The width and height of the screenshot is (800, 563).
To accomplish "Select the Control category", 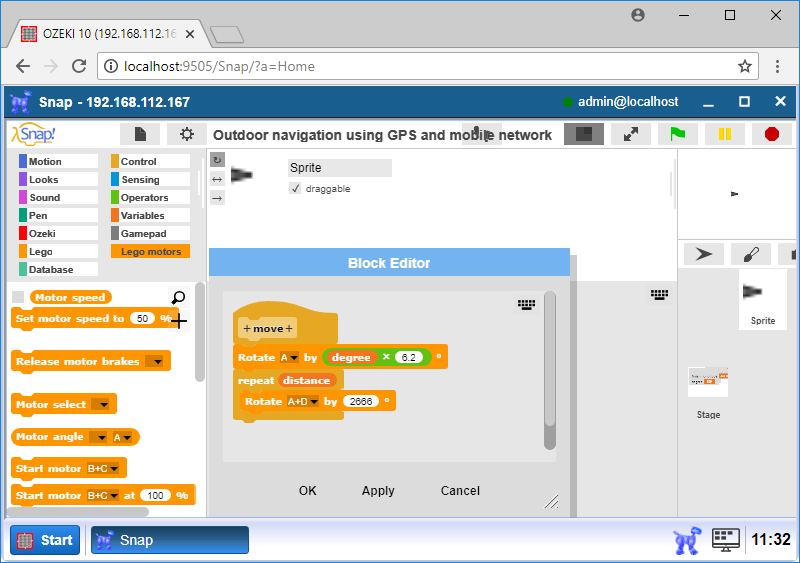I will (x=151, y=161).
